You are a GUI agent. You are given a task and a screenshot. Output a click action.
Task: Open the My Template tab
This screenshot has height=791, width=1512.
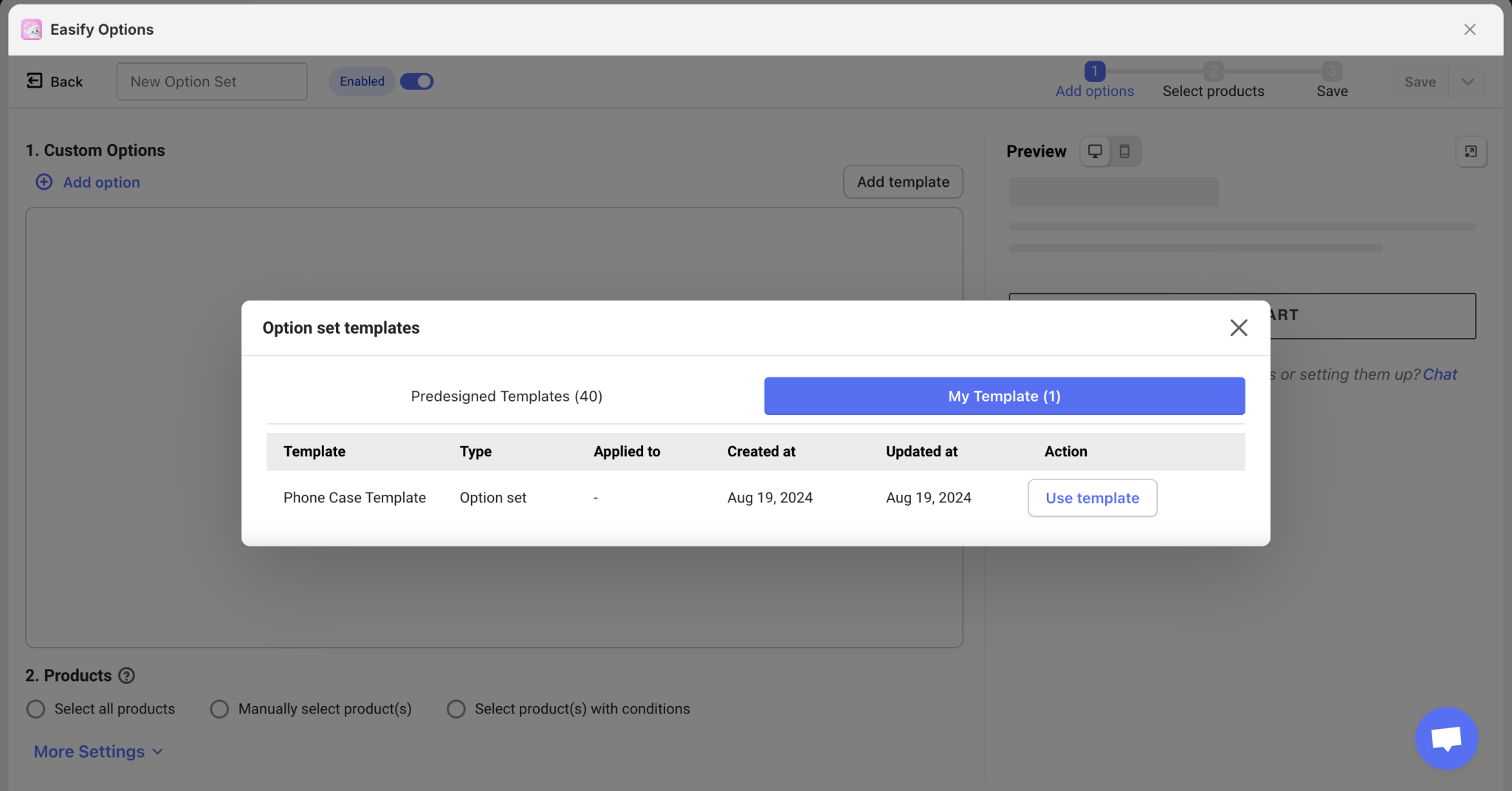pyautogui.click(x=1003, y=396)
